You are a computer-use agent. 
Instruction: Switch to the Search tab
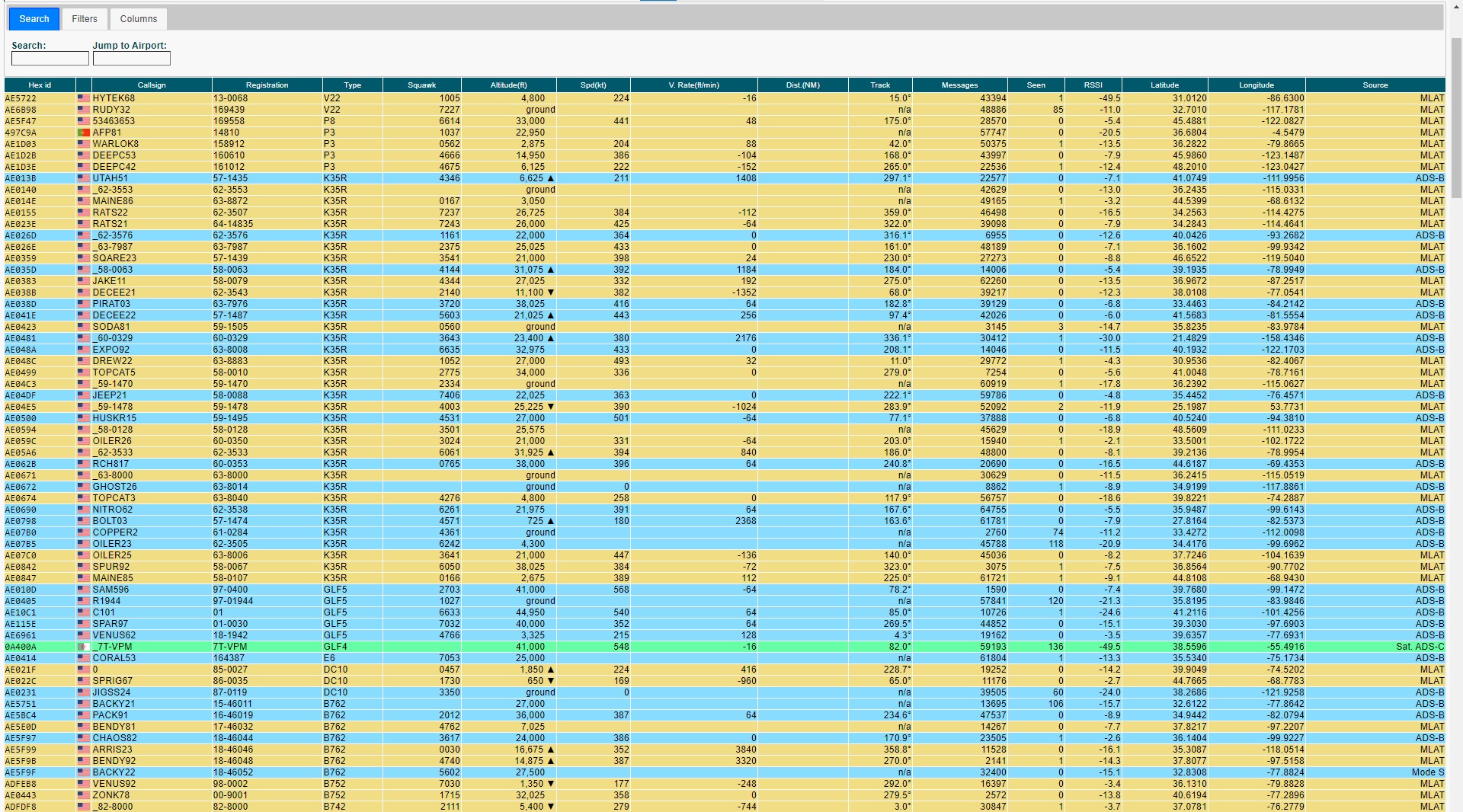coord(34,19)
